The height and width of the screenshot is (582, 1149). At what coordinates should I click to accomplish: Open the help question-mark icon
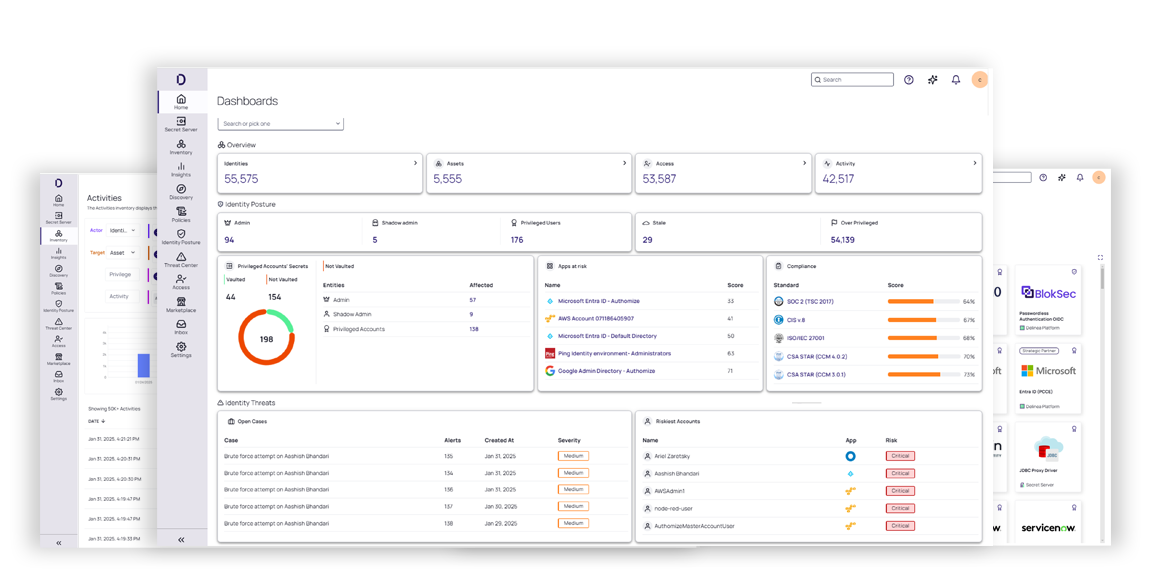pyautogui.click(x=908, y=79)
